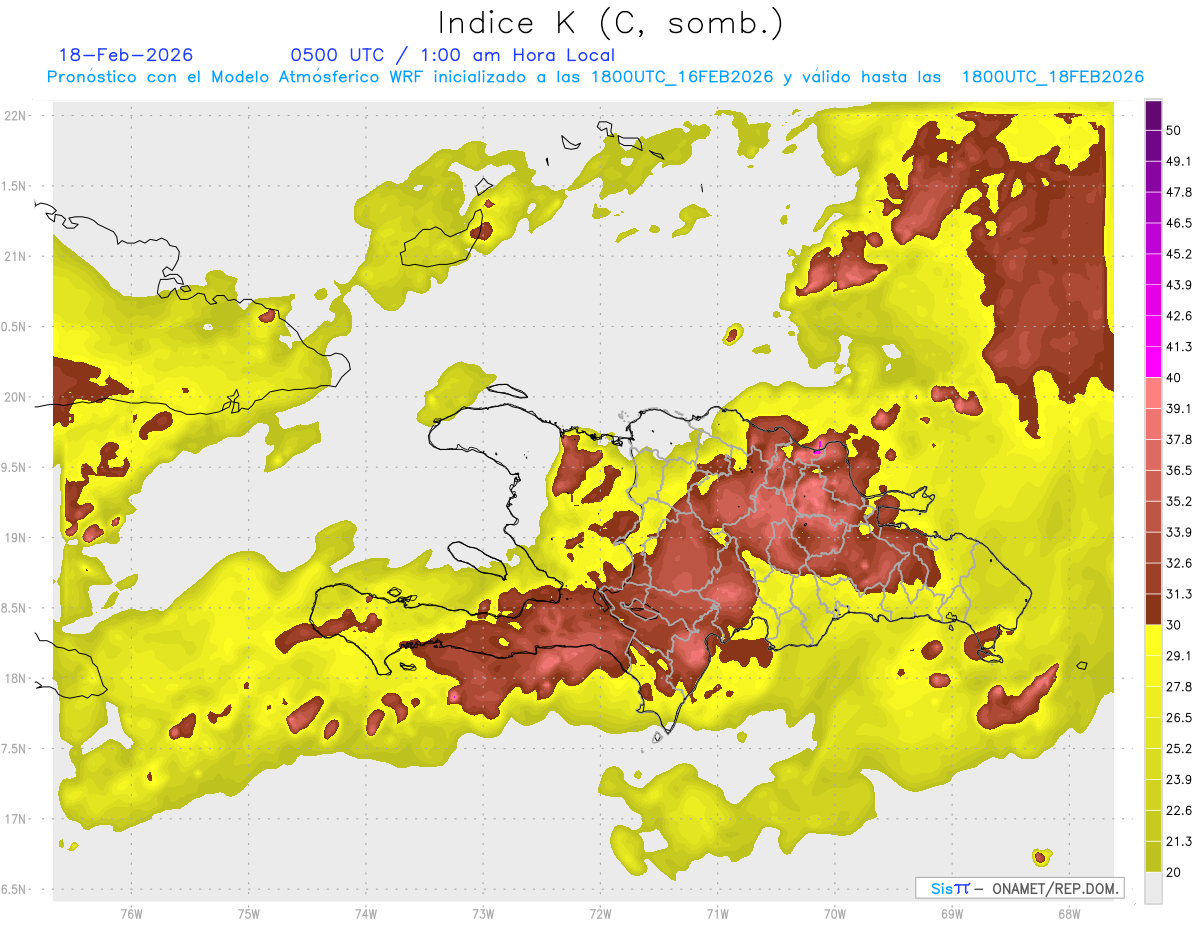The width and height of the screenshot is (1200, 927).
Task: Click the small magenta K-index peak on the northern Dominican coast
Action: (x=819, y=447)
